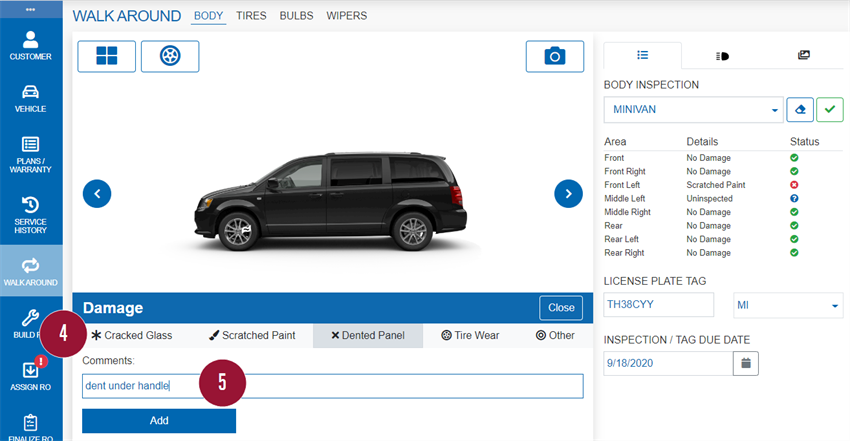The height and width of the screenshot is (441, 850).
Task: Switch to the BODY tab
Action: pos(209,16)
